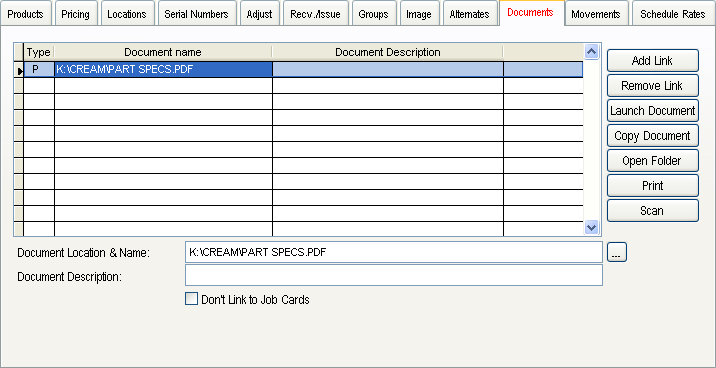This screenshot has height=368, width=716.
Task: Click the Scan button
Action: click(653, 210)
